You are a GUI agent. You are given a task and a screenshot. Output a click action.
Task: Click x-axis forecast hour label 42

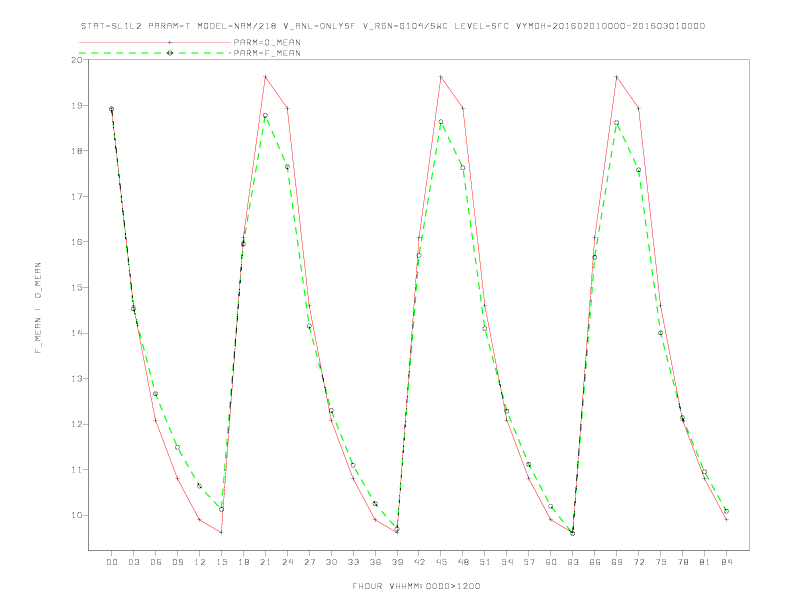[419, 562]
